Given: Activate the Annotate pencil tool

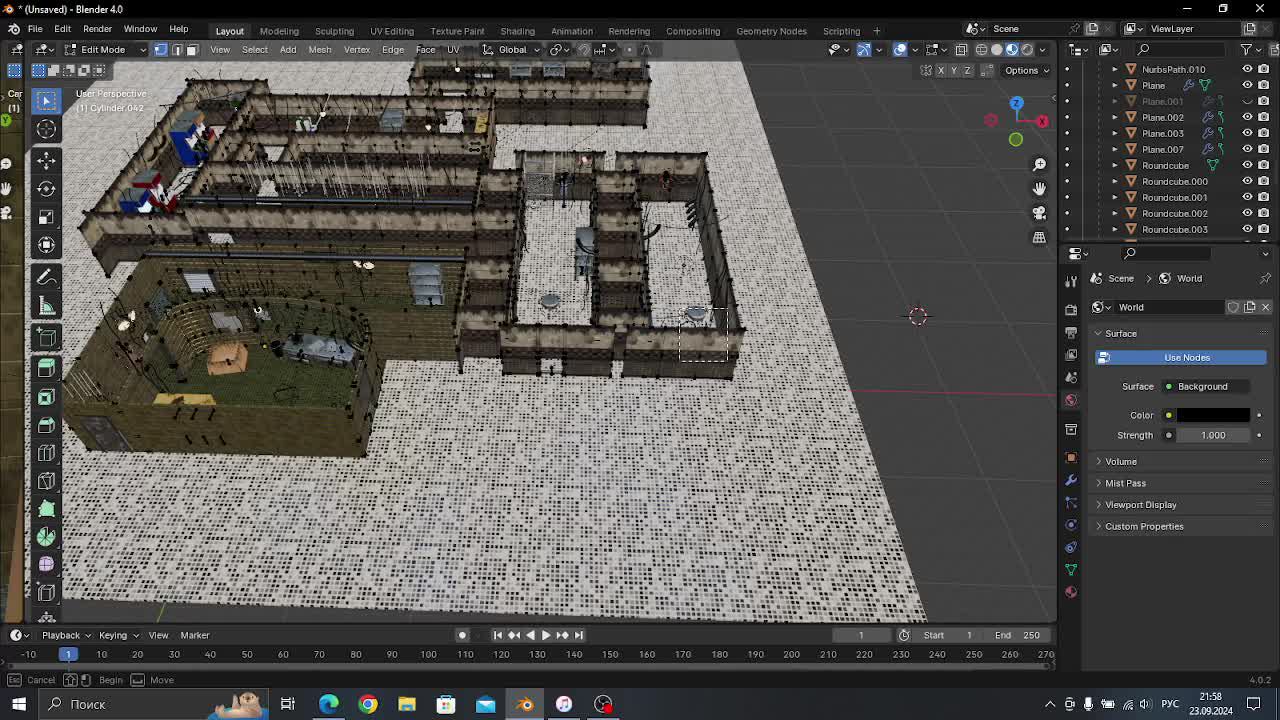Looking at the screenshot, I should coord(46,278).
